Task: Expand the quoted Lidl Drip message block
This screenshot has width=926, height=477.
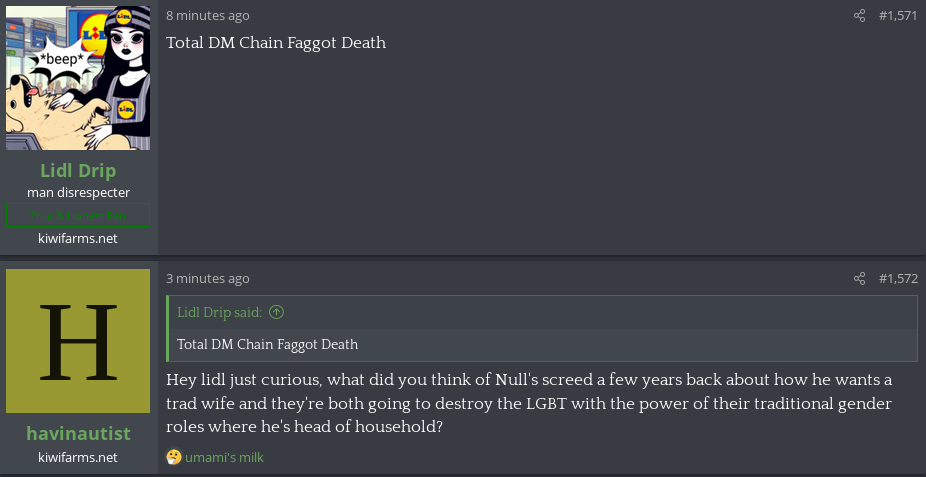Action: pyautogui.click(x=540, y=345)
